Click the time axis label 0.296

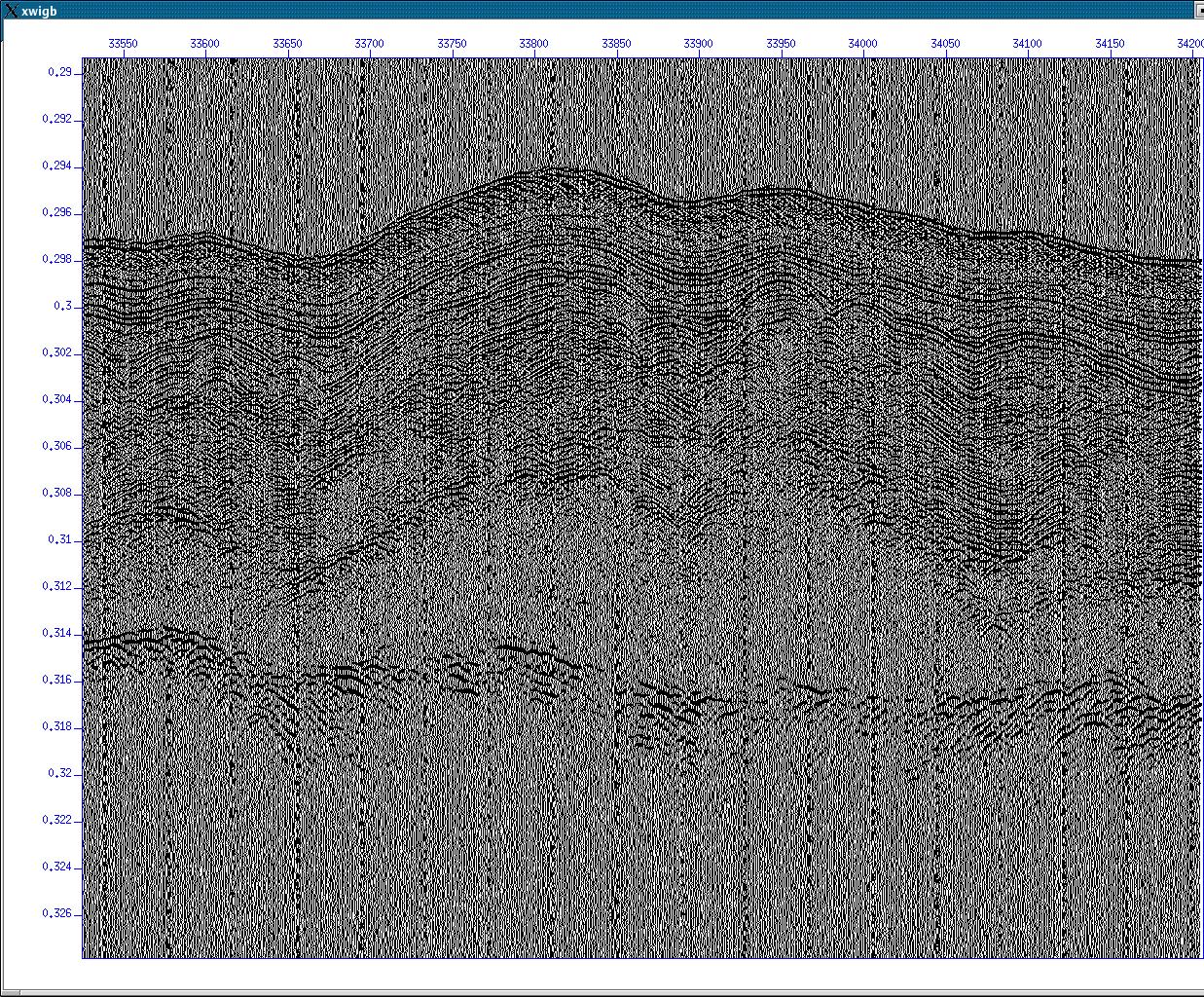[x=56, y=212]
